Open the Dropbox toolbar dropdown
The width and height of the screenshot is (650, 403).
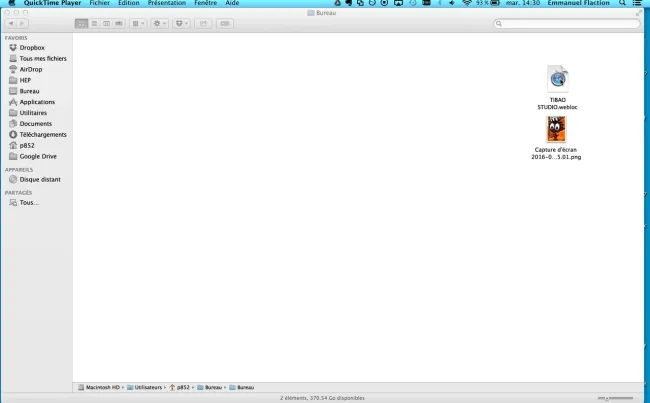[x=181, y=24]
